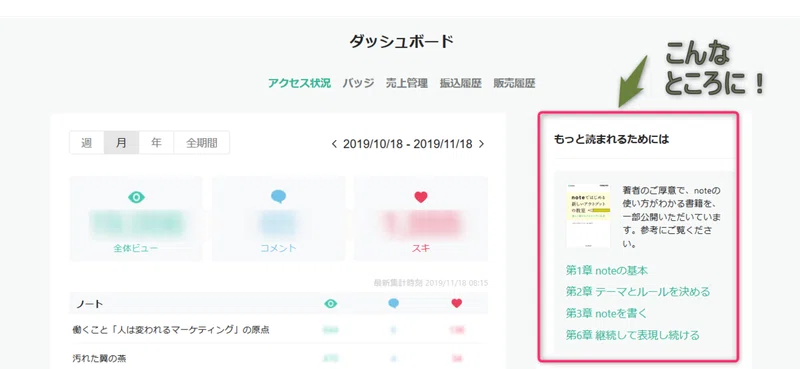Open the 売上管理 tab
Image resolution: width=800 pixels, height=369 pixels.
[407, 83]
